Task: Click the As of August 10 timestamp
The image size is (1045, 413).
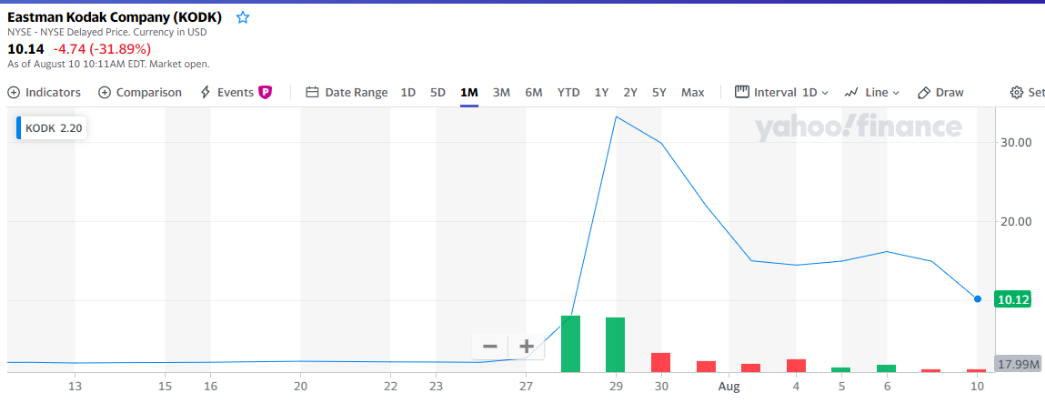Action: (109, 64)
